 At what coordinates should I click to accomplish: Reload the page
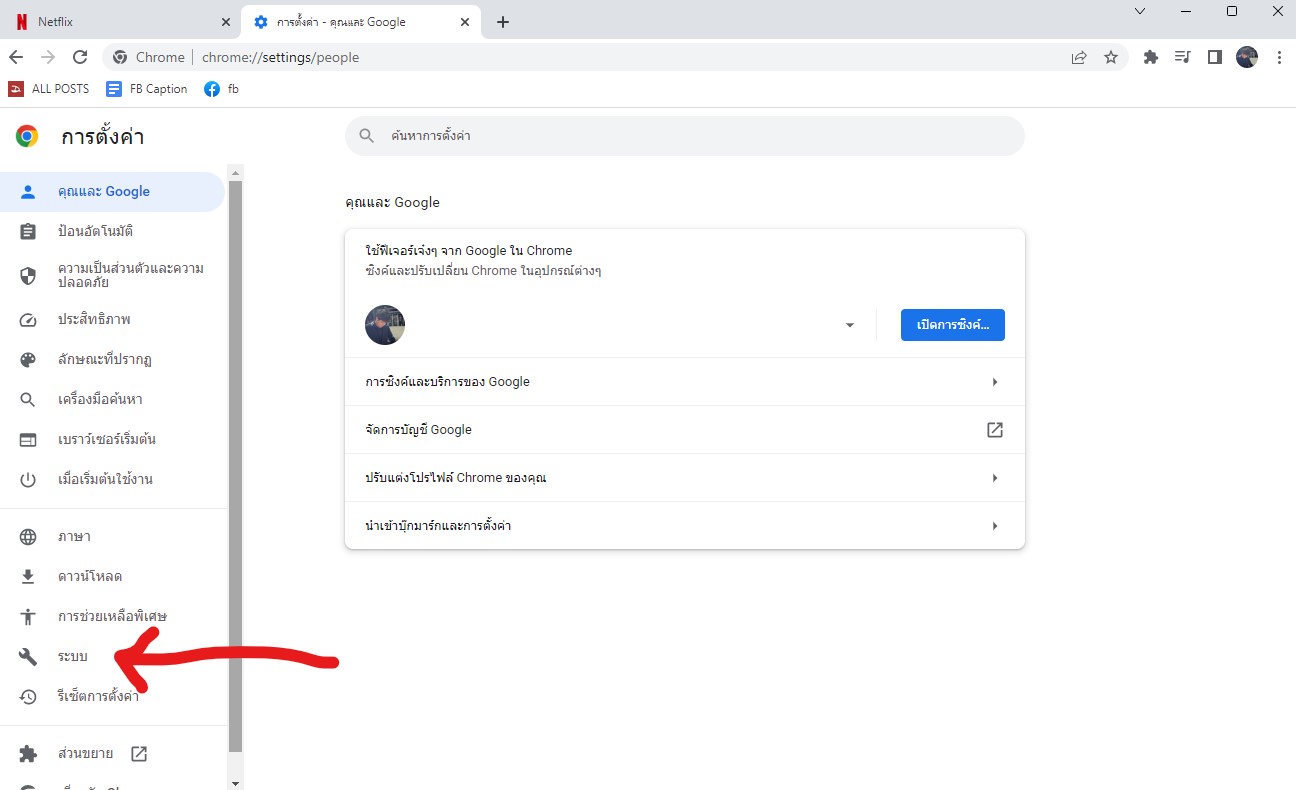pyautogui.click(x=80, y=58)
